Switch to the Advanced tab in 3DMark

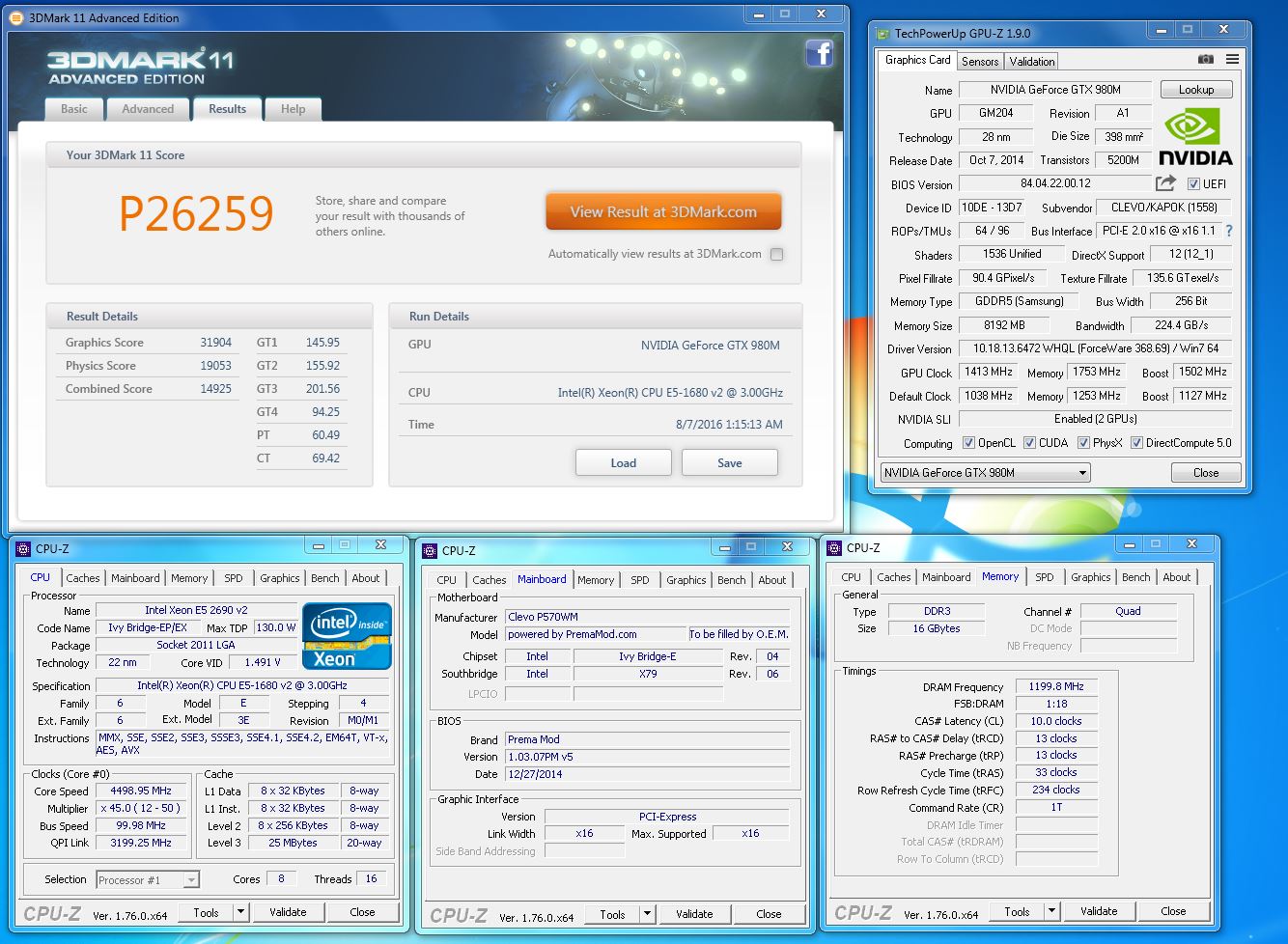148,109
